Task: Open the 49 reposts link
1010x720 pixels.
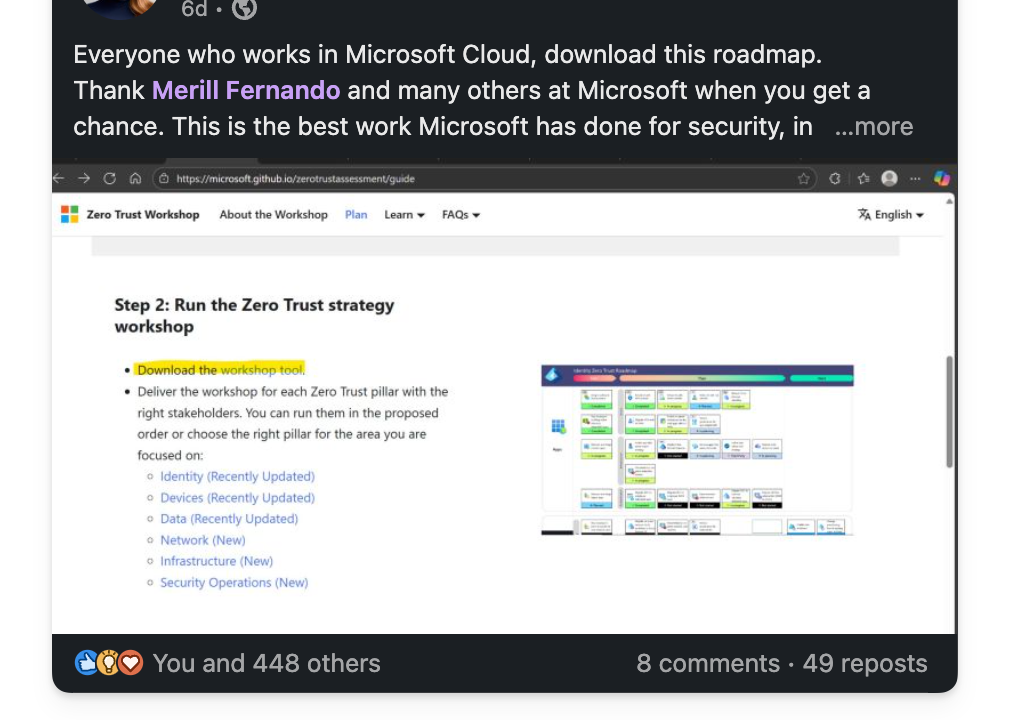Action: point(865,663)
